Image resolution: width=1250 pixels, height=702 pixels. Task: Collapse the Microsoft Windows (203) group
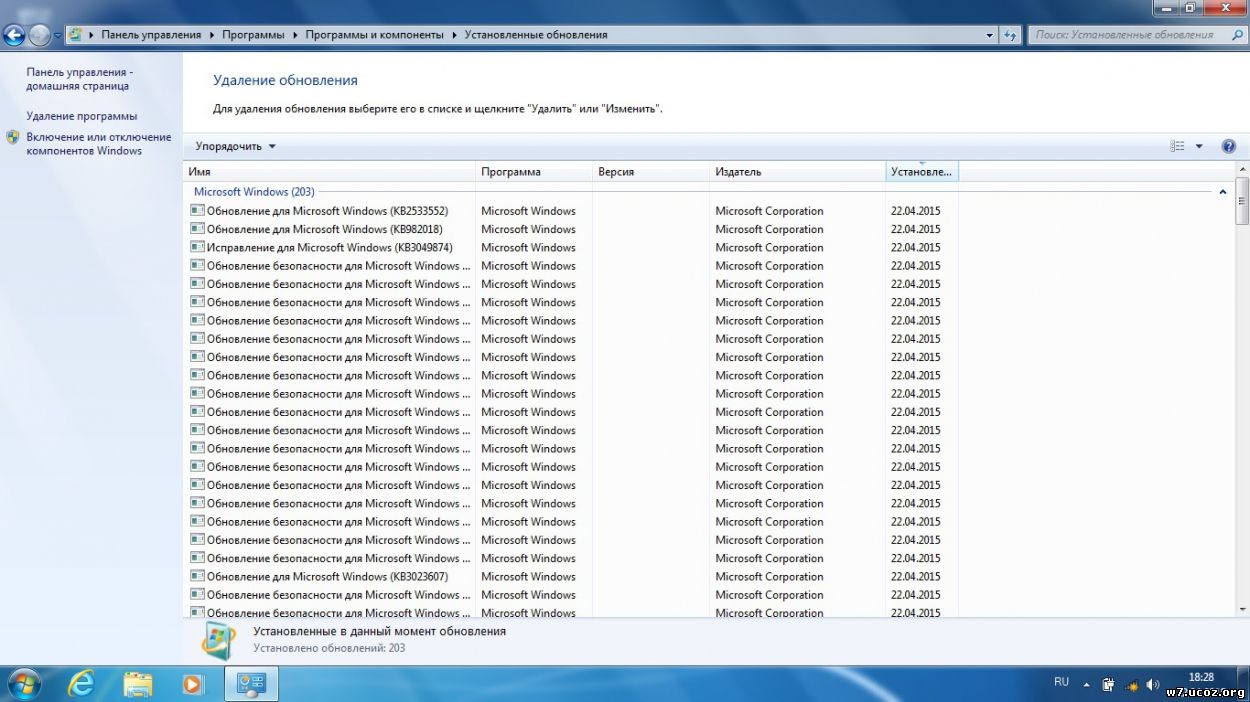click(1222, 192)
